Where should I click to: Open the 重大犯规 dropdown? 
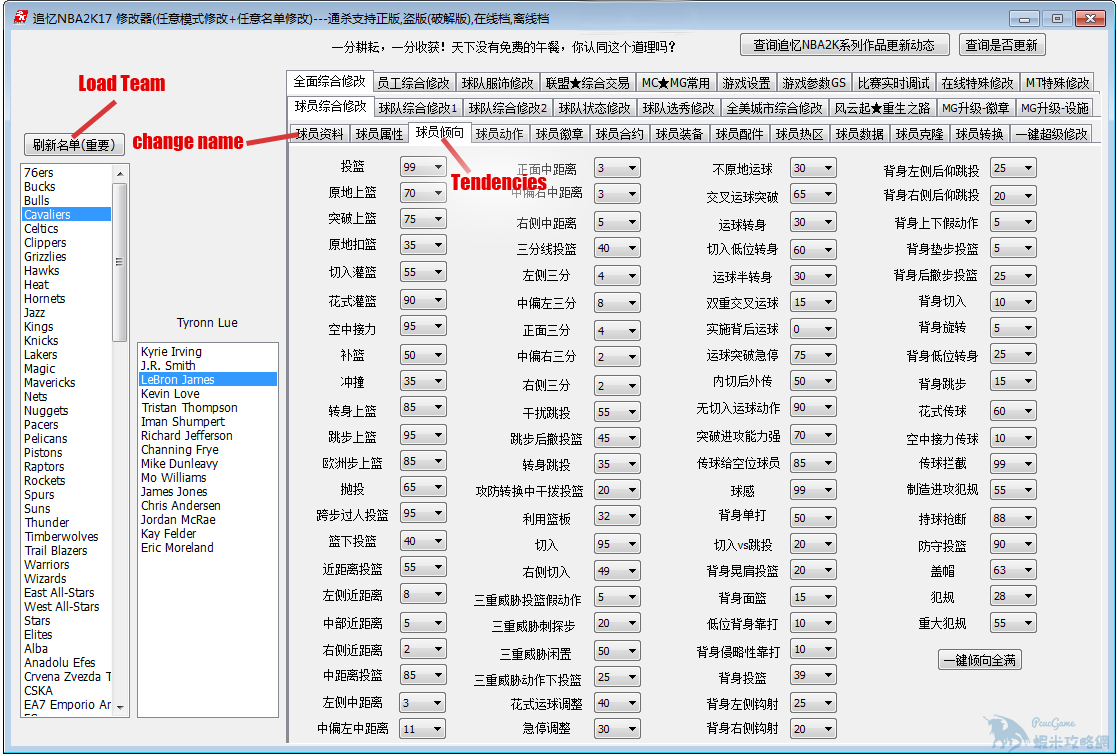tap(1014, 623)
